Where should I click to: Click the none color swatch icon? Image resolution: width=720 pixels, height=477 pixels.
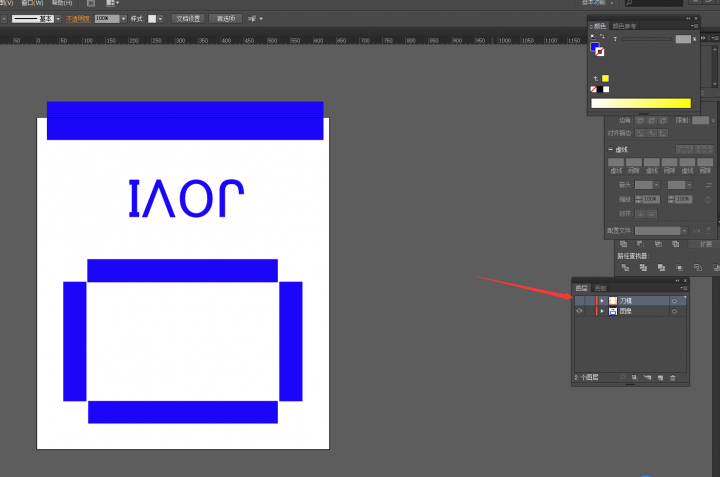[595, 89]
